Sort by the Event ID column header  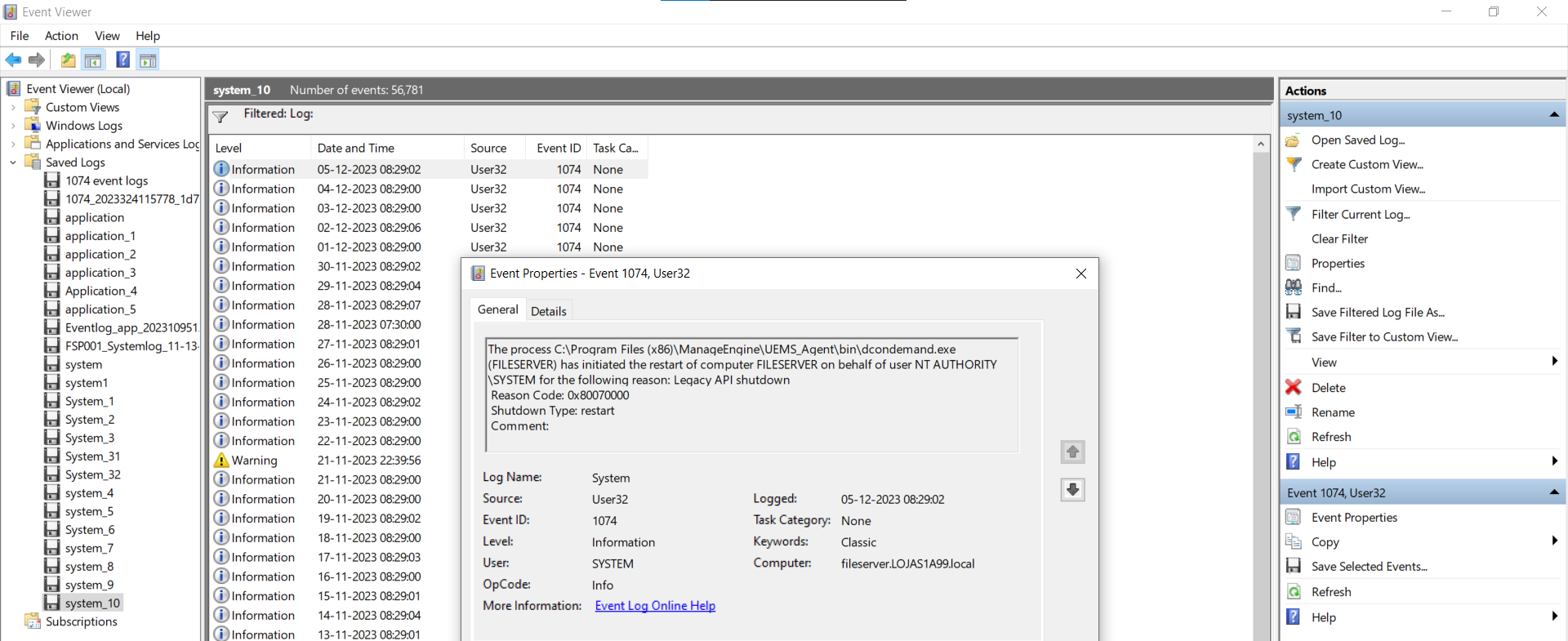pyautogui.click(x=558, y=148)
